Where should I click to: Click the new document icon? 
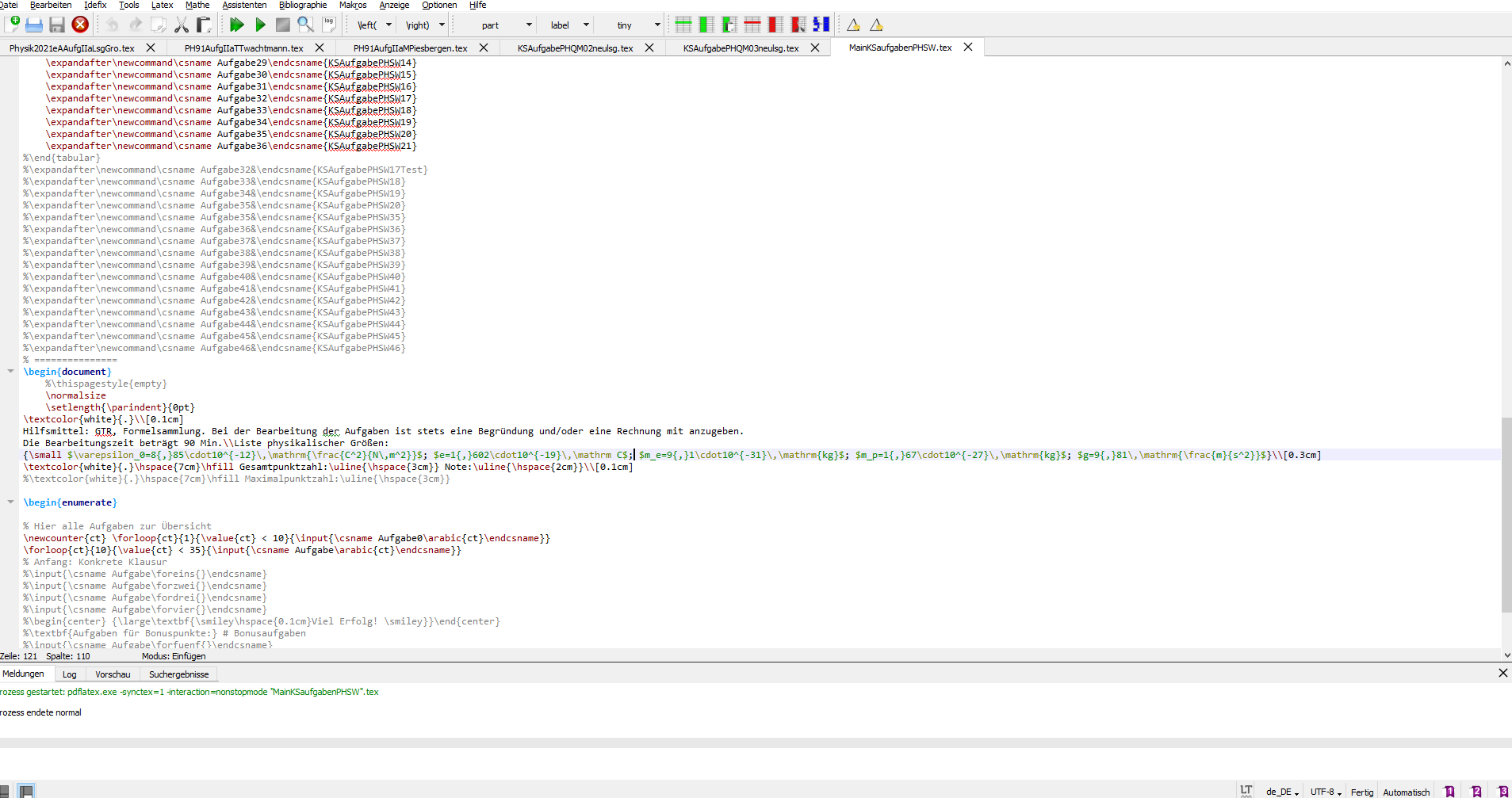[12, 25]
